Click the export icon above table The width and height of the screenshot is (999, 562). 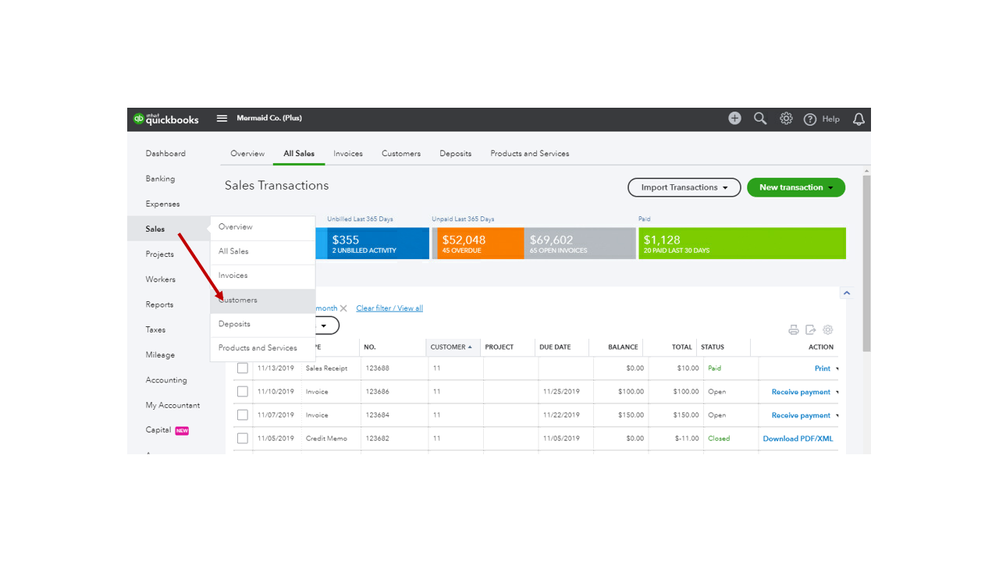[x=810, y=330]
